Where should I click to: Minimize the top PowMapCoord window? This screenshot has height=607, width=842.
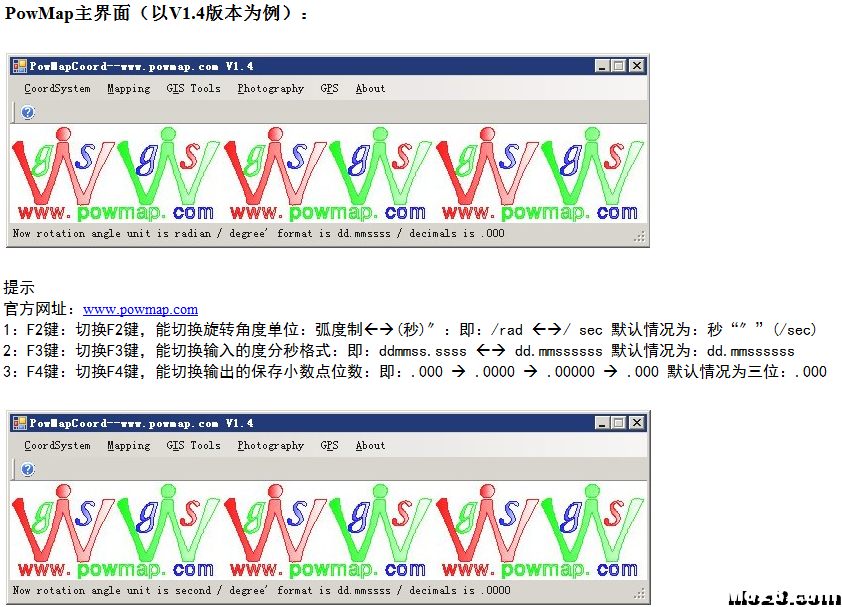[602, 66]
